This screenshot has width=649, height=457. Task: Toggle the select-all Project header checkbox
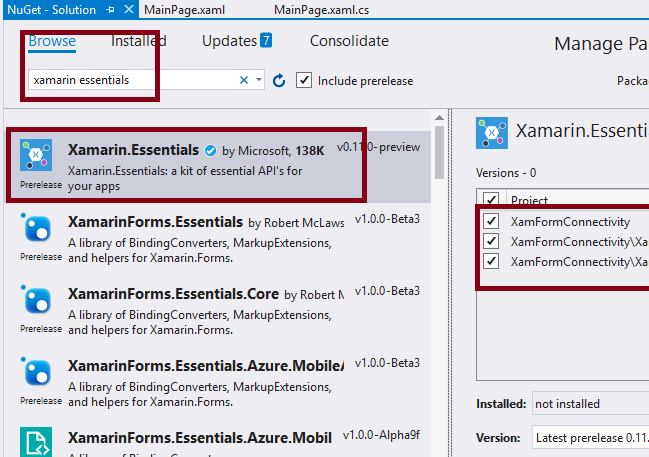[490, 200]
